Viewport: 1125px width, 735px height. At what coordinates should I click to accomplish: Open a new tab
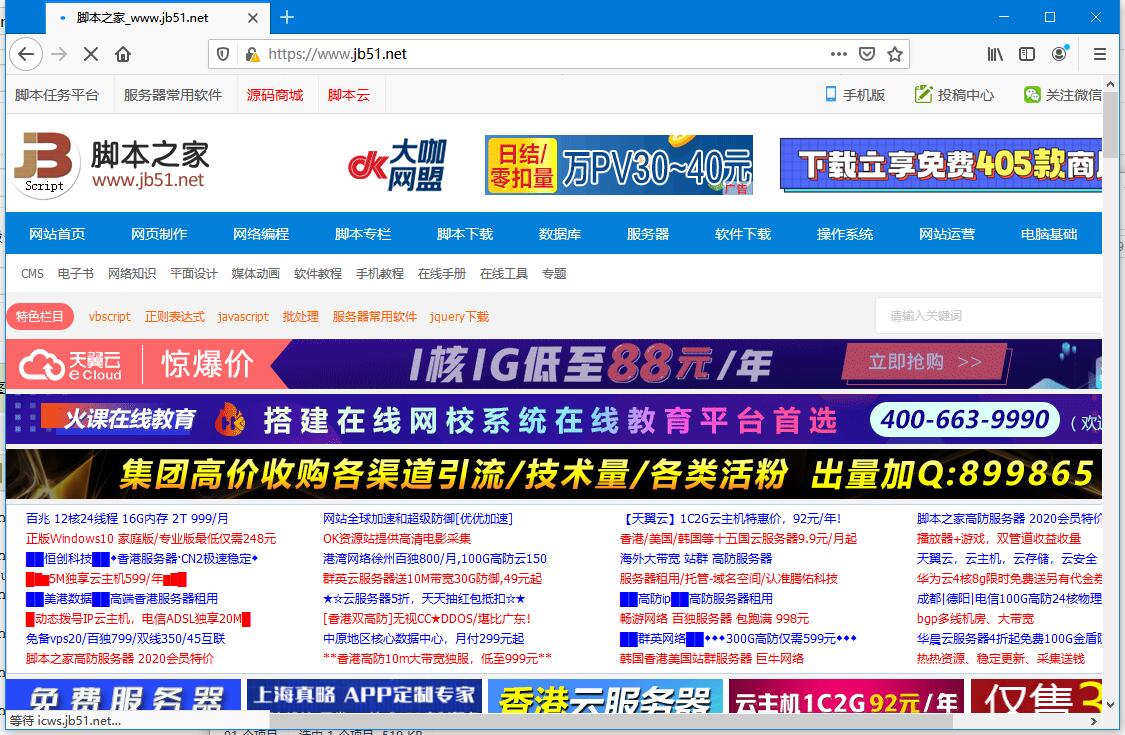pos(287,17)
